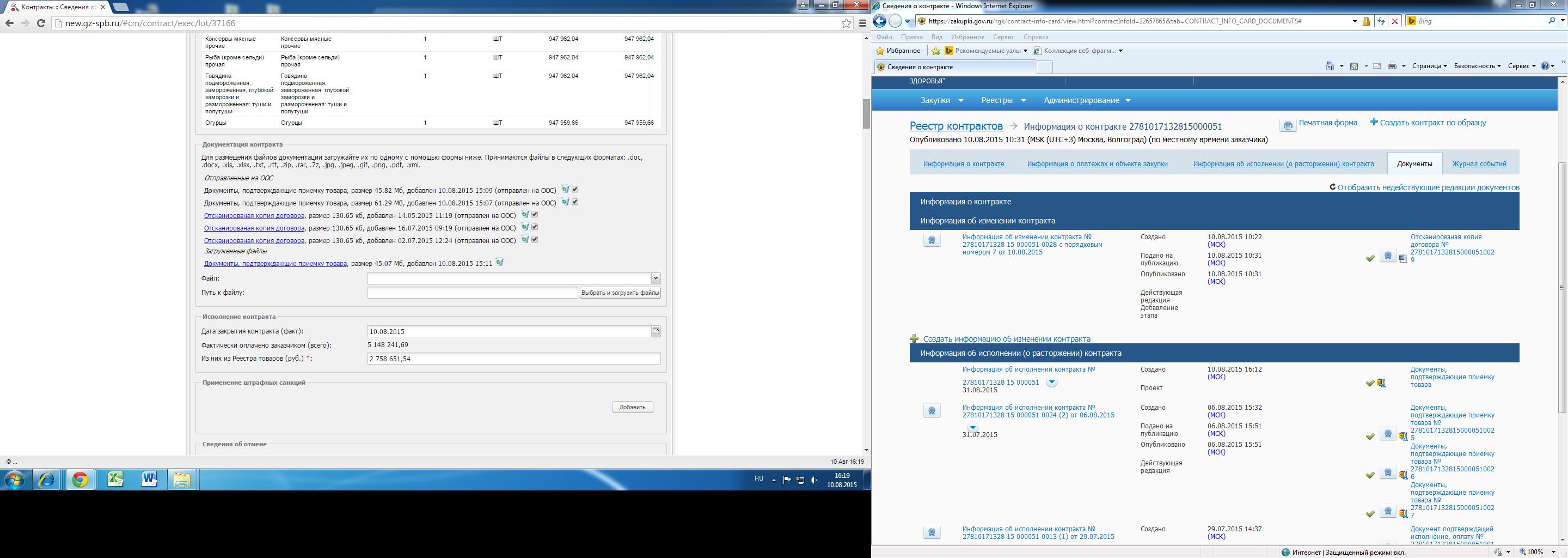Click the Путь к файлу input field
The width and height of the screenshot is (1568, 558).
click(x=473, y=293)
